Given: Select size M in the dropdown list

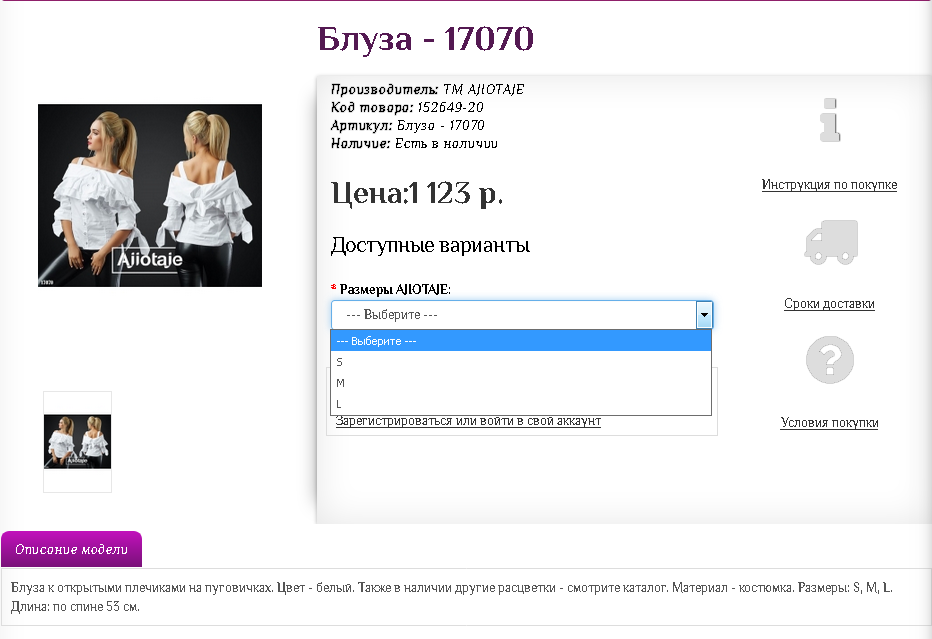Looking at the screenshot, I should click(x=521, y=383).
